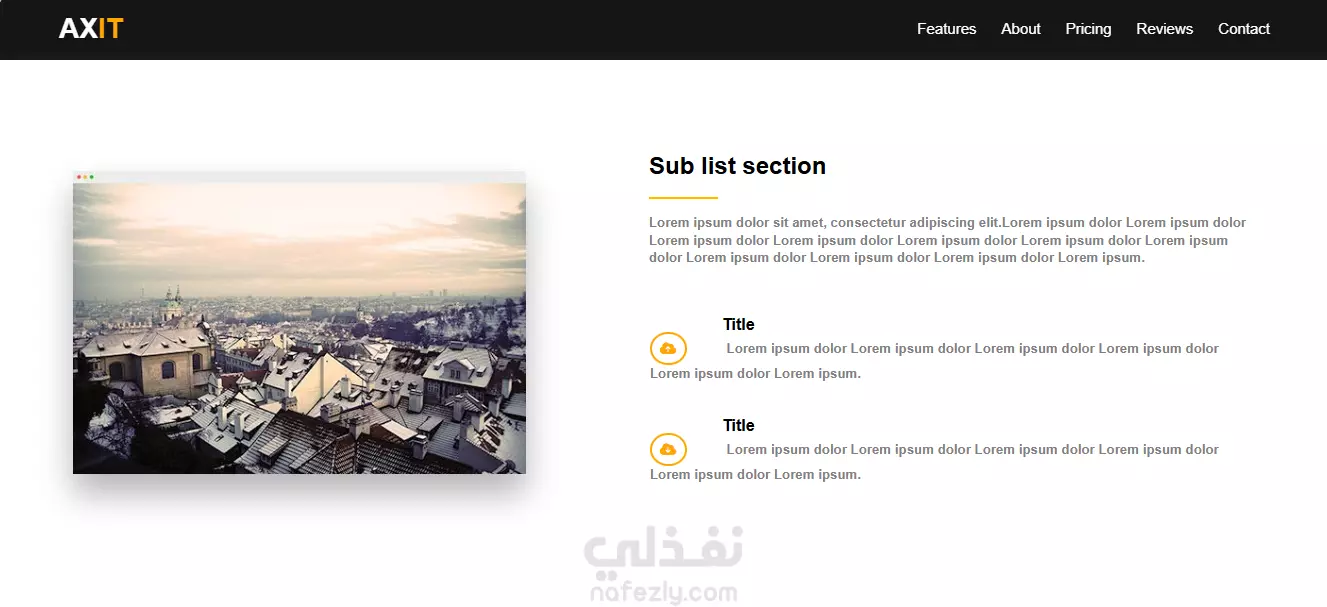
Task: Click the "Sub list section" heading
Action: pos(737,166)
